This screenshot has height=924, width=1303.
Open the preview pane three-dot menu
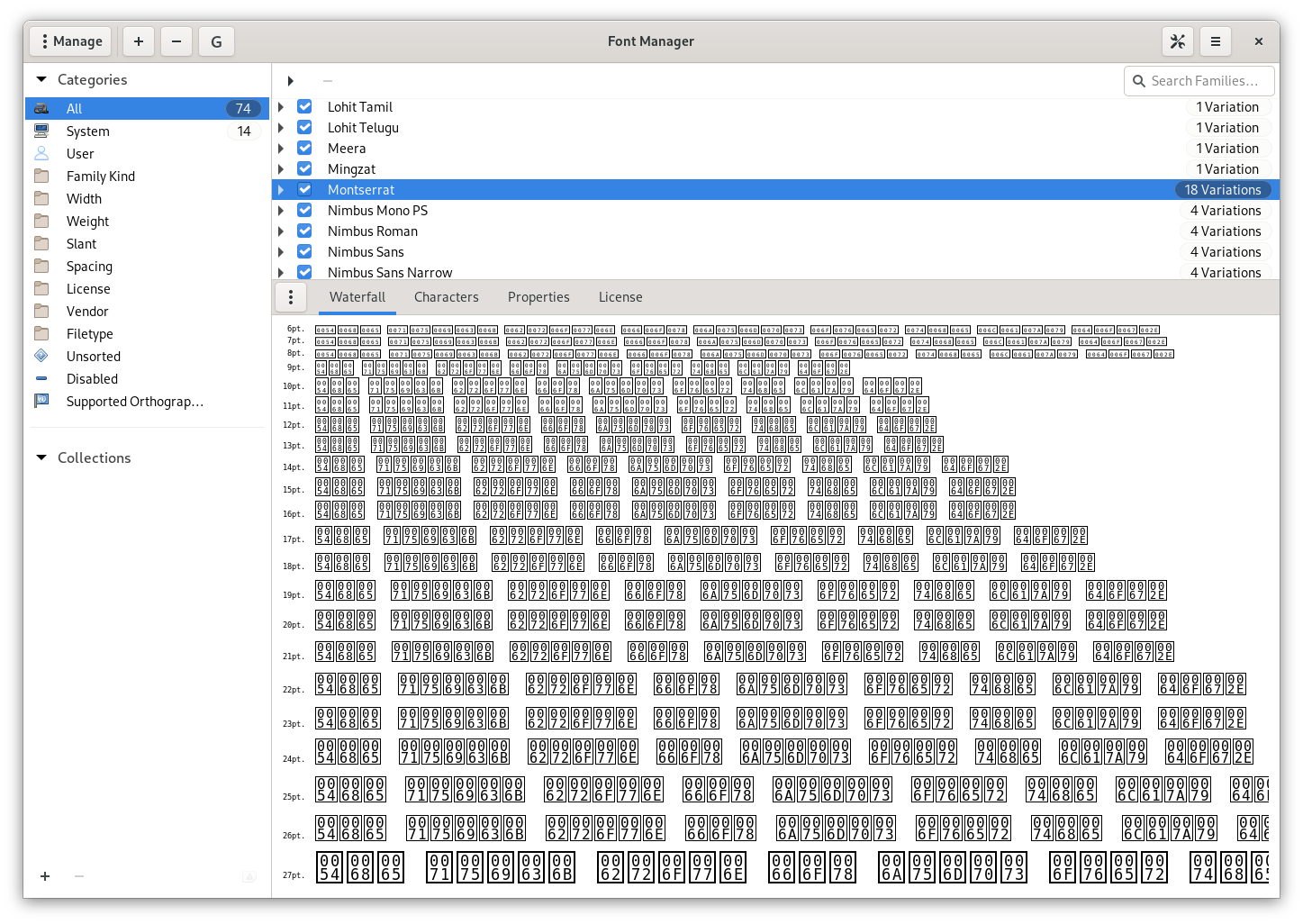click(291, 297)
